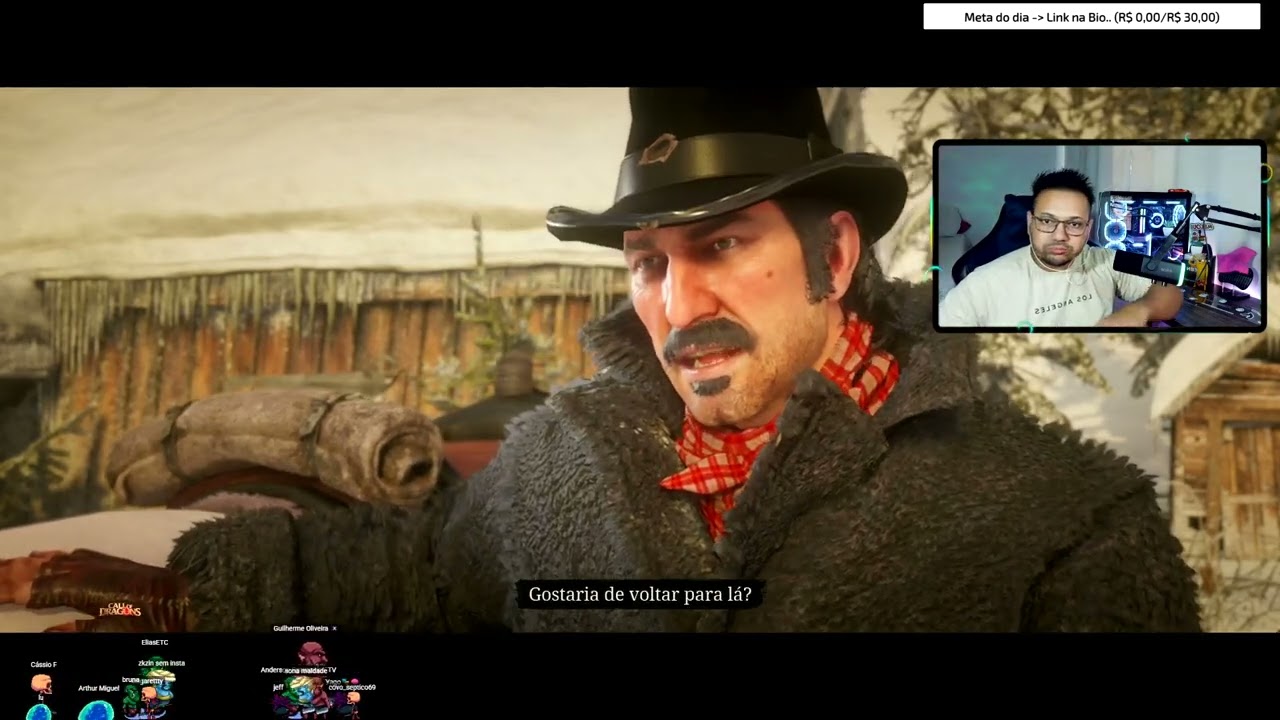Click the 'jeff' viewer name
The height and width of the screenshot is (720, 1280).
(278, 687)
